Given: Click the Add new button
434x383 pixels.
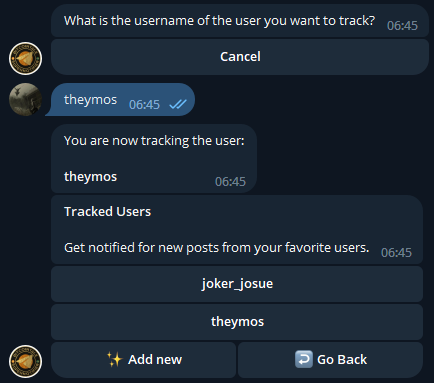Looking at the screenshot, I should (144, 360).
